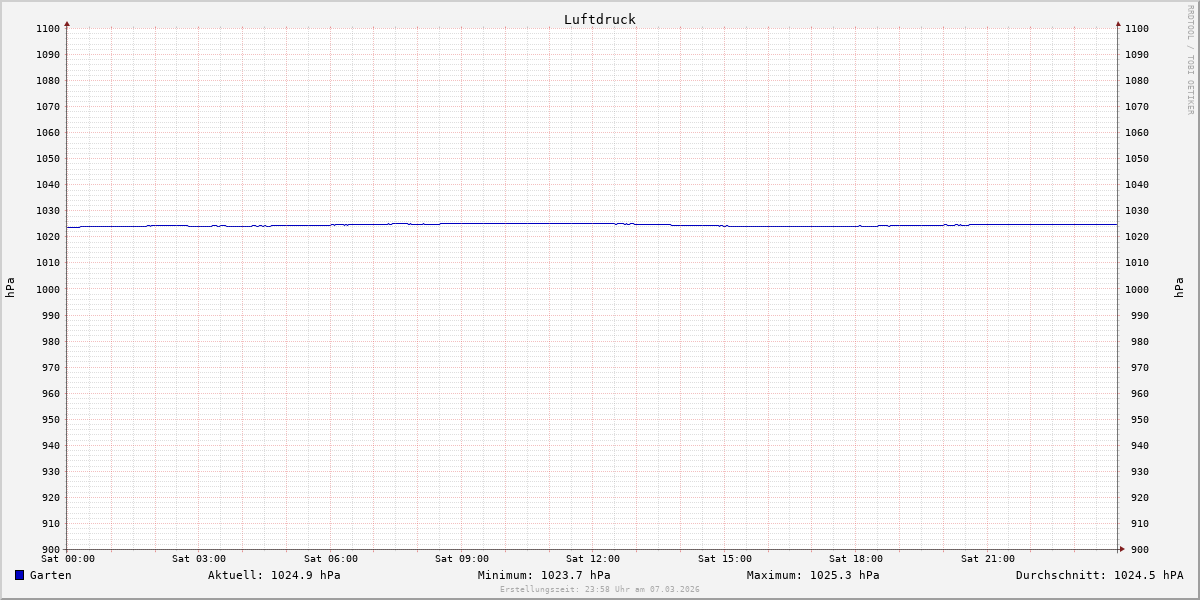Click the Sat 06:00 time axis label
The width and height of the screenshot is (1200, 600).
(331, 559)
